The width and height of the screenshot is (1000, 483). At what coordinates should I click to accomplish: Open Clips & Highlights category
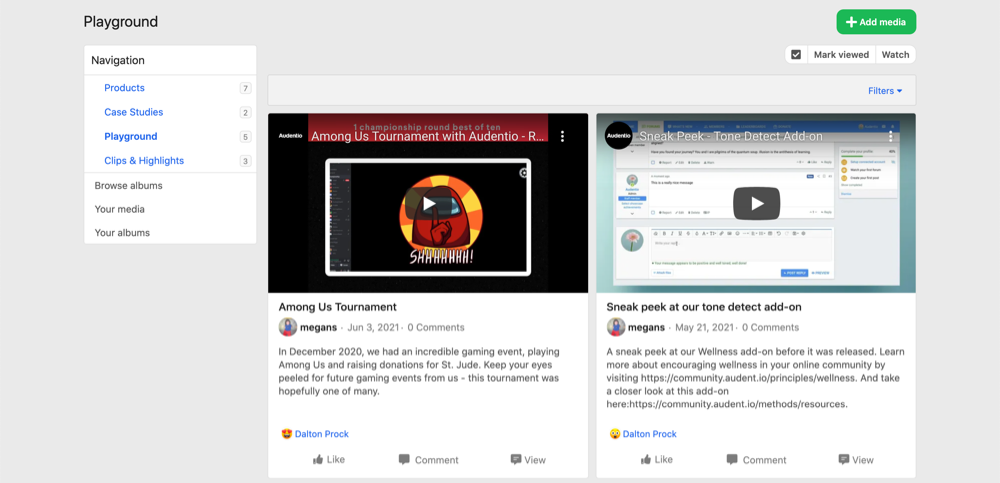coord(144,161)
